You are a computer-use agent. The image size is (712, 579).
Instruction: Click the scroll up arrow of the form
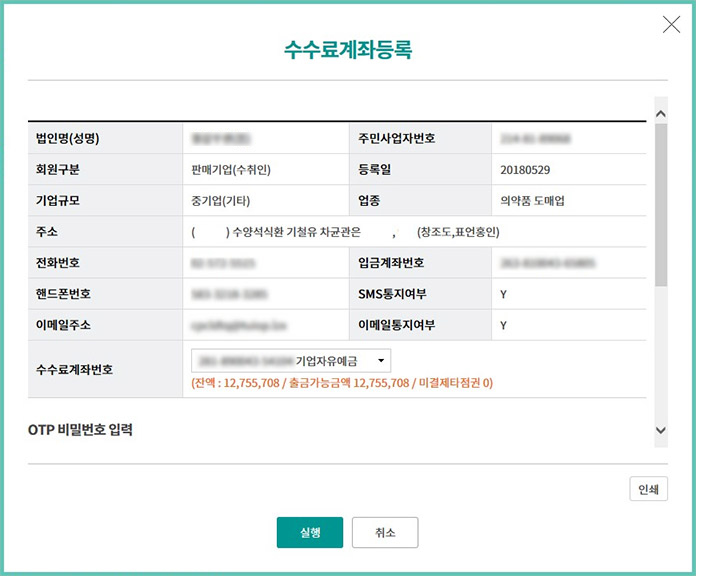point(659,115)
